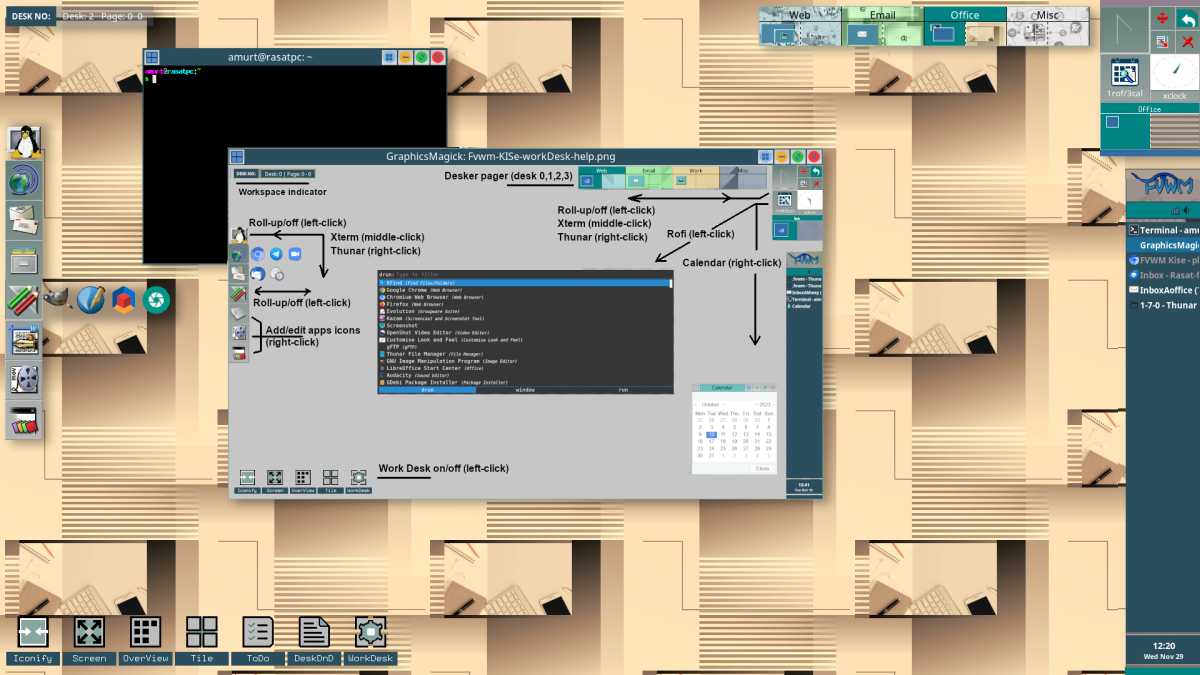Select GraphicsMagick entry in window list

[1163, 245]
